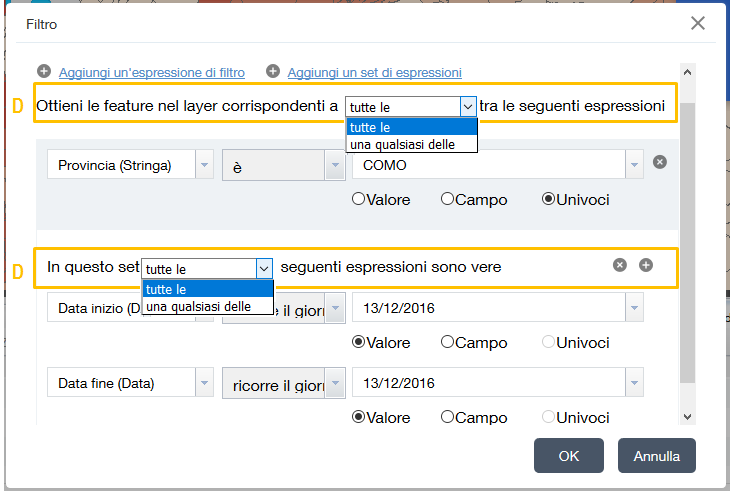This screenshot has height=492, width=732.
Task: Add an expression to the set with the plus icon
Action: [x=646, y=265]
